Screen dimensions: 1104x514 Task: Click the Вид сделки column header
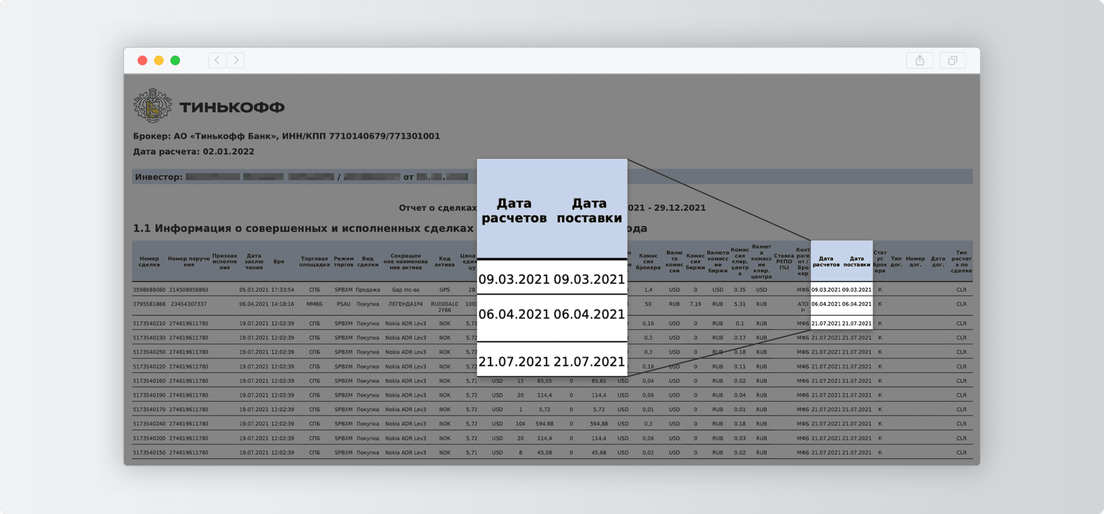tap(368, 261)
